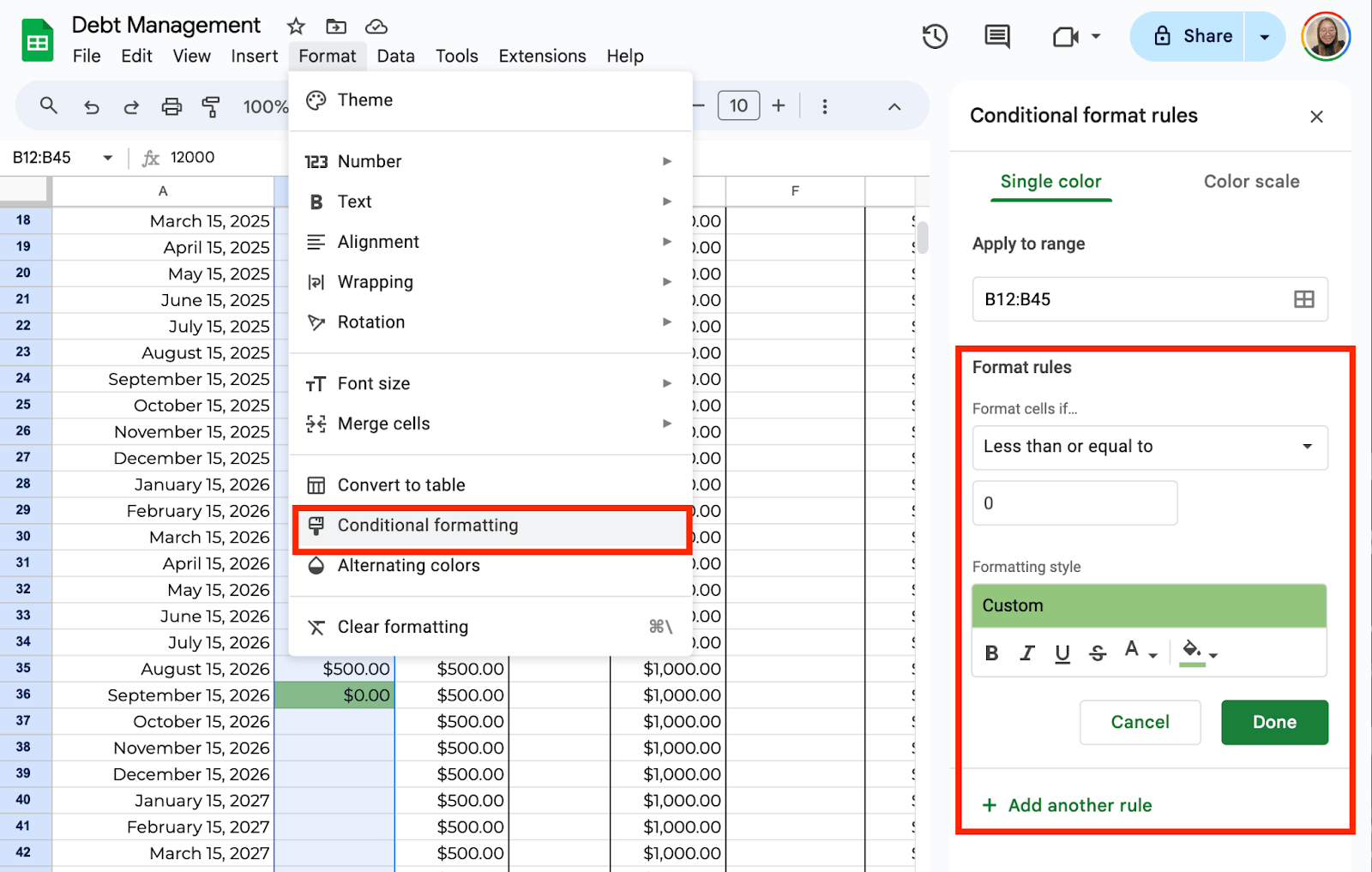The height and width of the screenshot is (872, 1372).
Task: Click the condition value input field
Action: (x=1074, y=503)
